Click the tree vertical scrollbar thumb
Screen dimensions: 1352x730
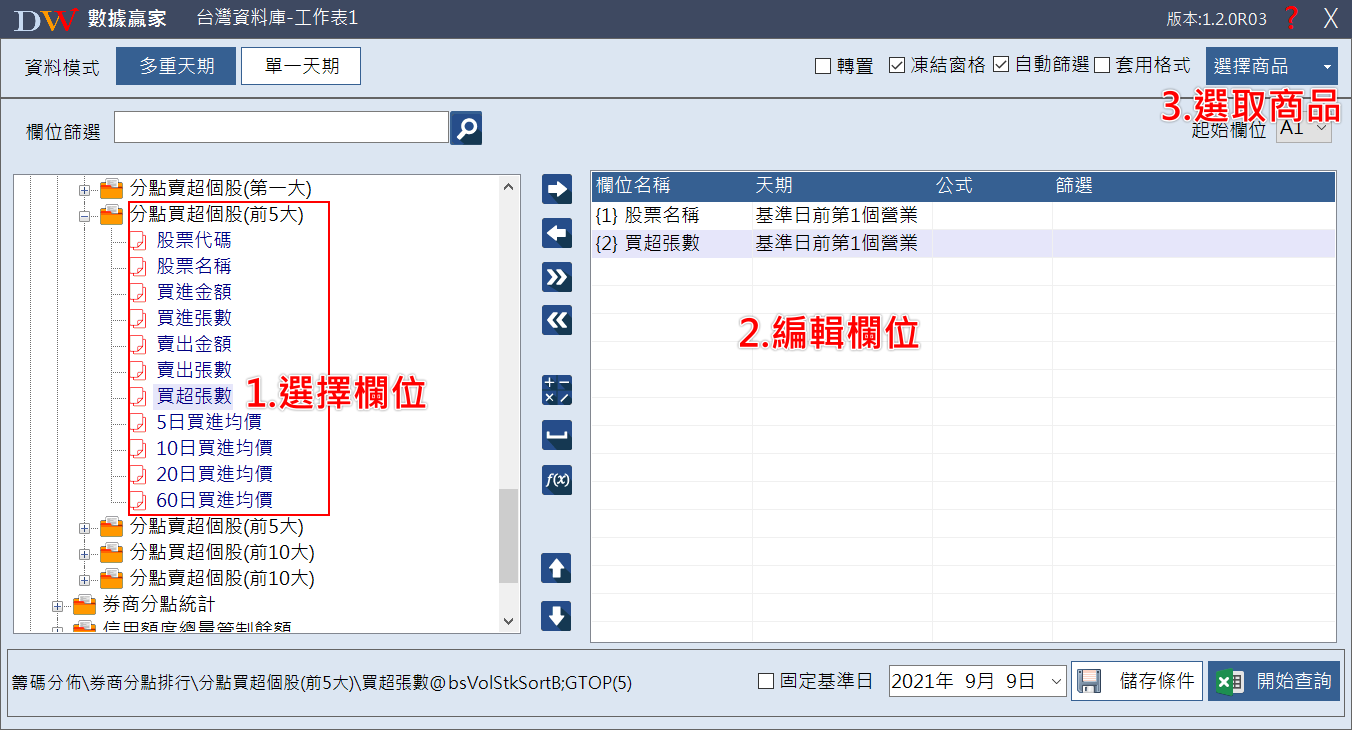[509, 535]
